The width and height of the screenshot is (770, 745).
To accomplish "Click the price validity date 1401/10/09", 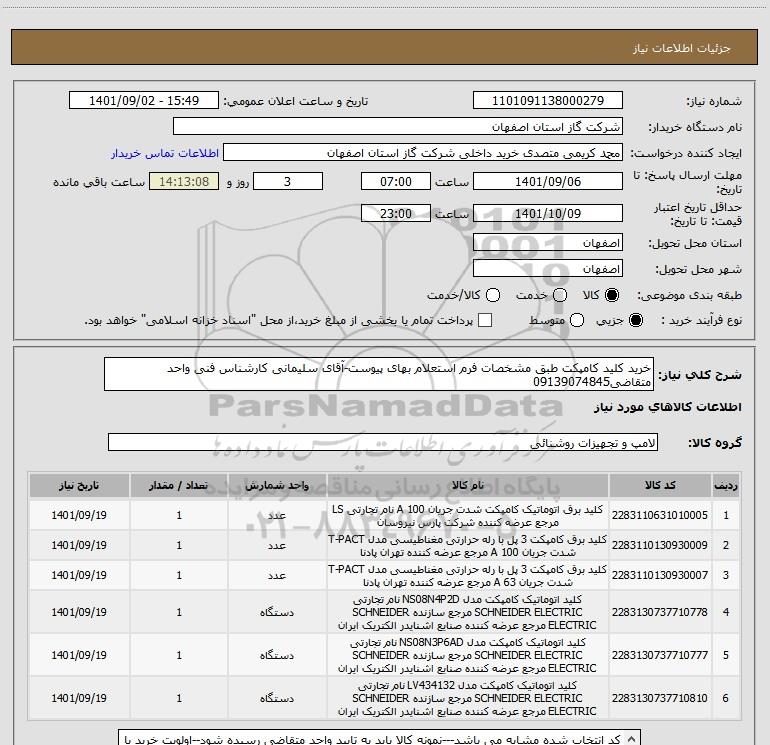I will (x=548, y=214).
